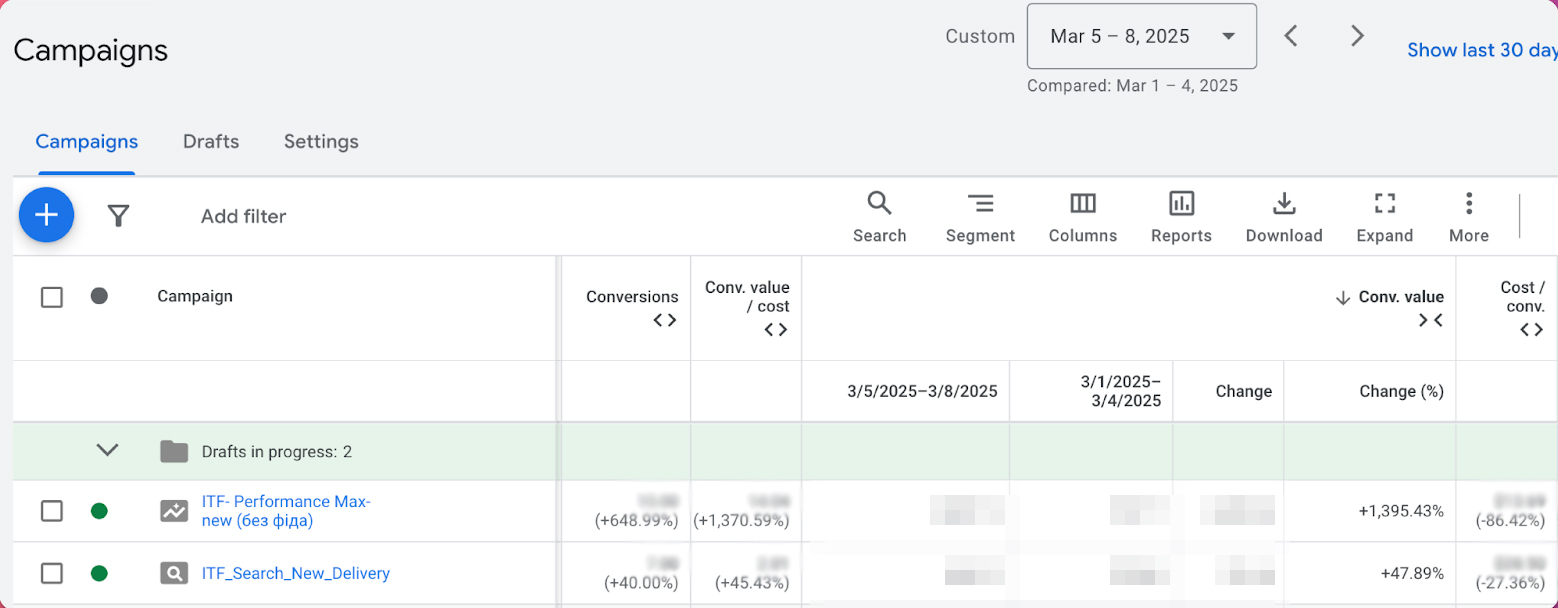Click the blue plus new campaign button
This screenshot has height=608, width=1558.
click(46, 215)
